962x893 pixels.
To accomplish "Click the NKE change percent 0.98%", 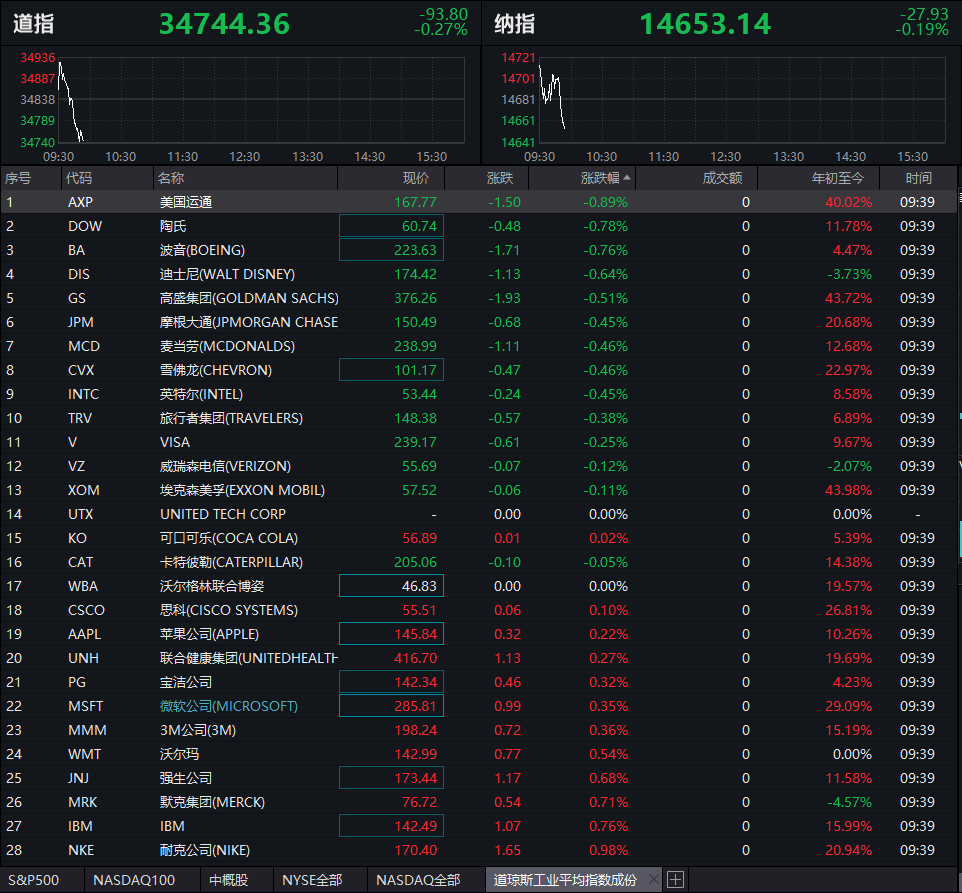I will pyautogui.click(x=609, y=850).
